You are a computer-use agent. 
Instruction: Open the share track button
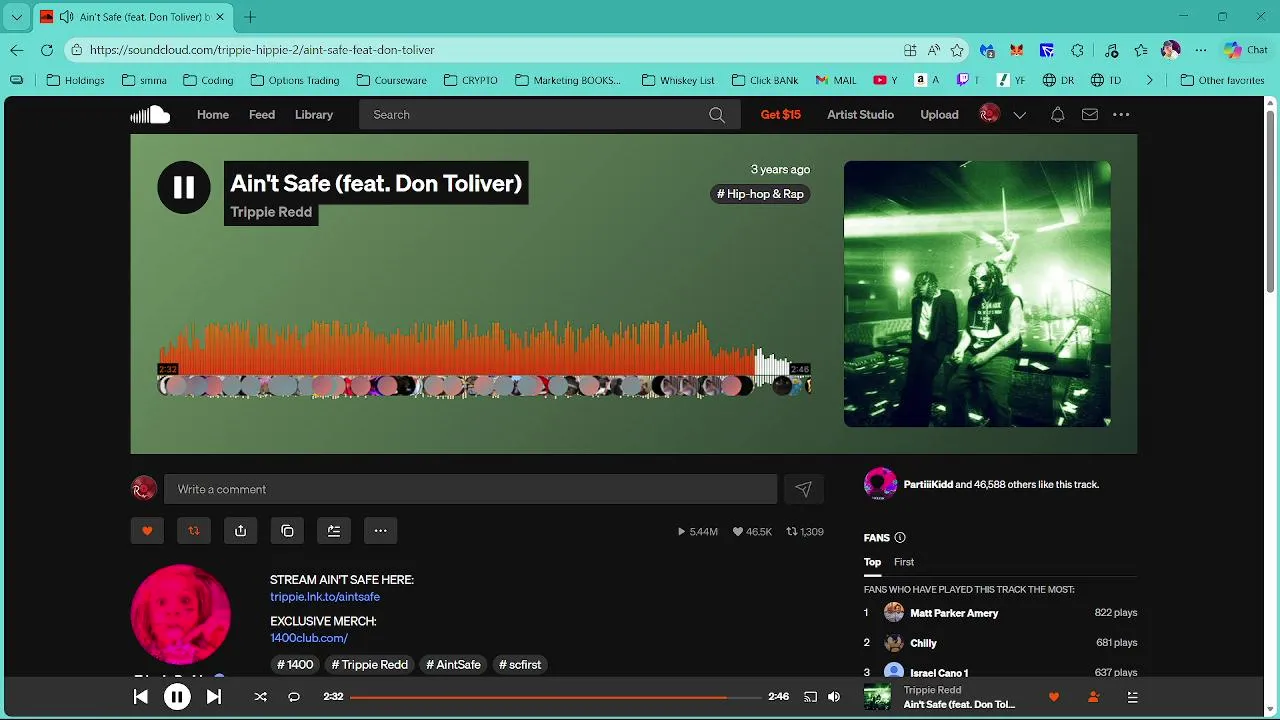(241, 531)
